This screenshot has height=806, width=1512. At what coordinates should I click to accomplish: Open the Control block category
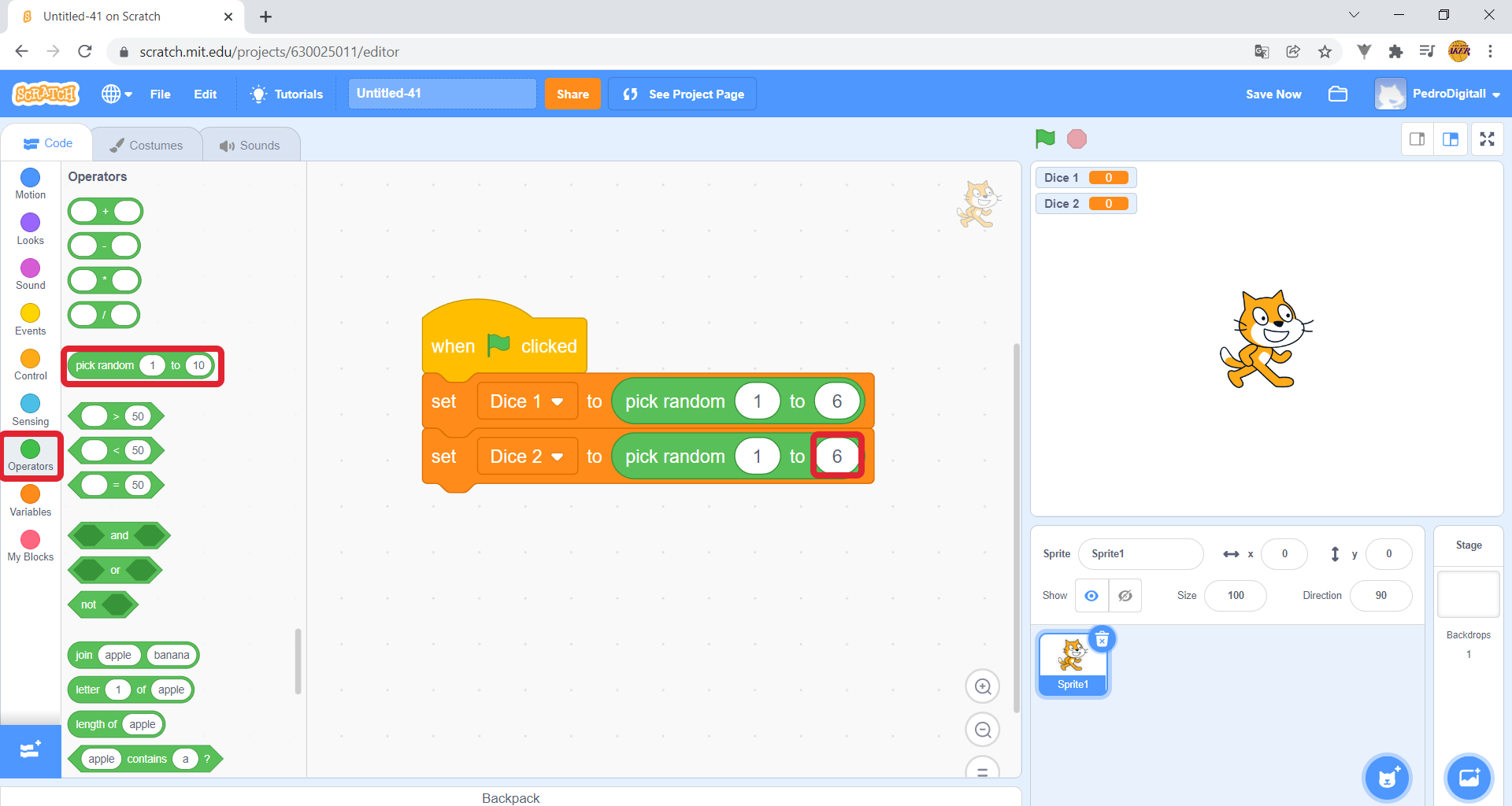(31, 365)
